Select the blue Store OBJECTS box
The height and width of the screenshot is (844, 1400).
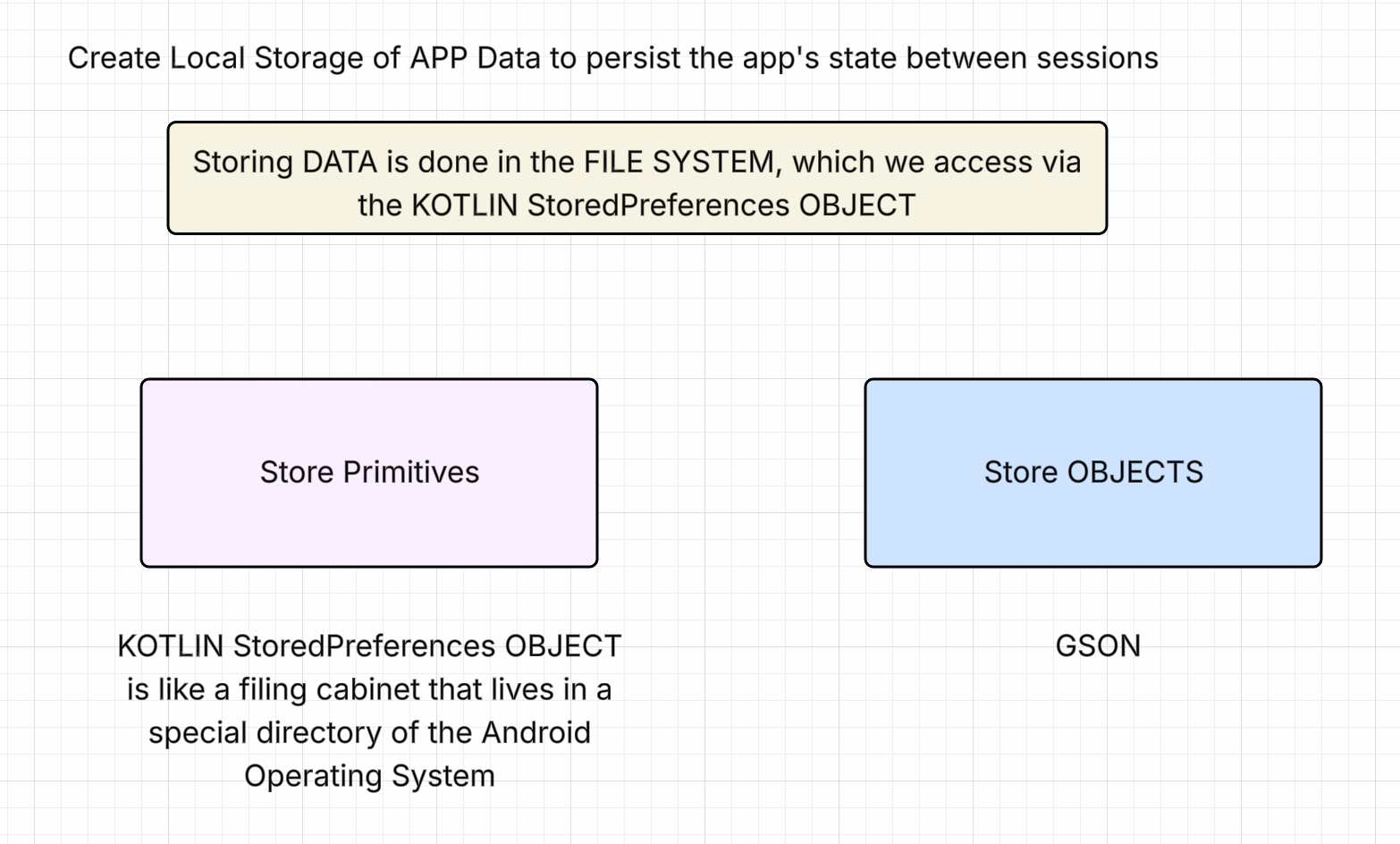pos(1092,519)
